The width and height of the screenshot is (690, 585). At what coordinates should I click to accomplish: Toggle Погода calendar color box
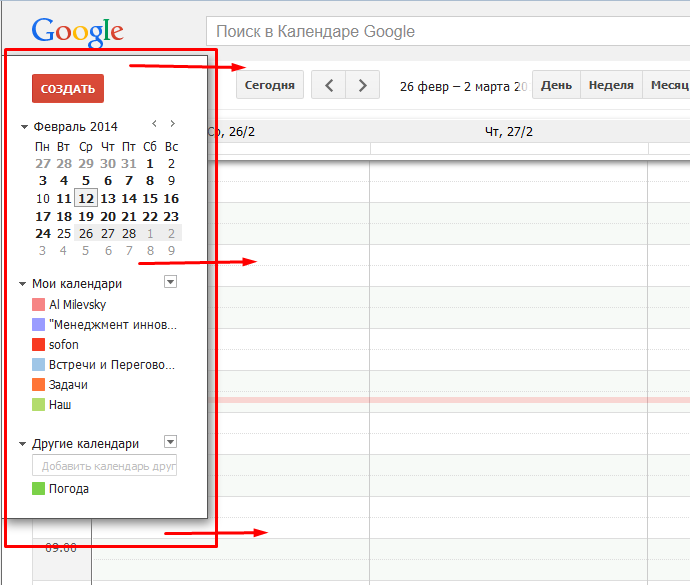tap(38, 489)
